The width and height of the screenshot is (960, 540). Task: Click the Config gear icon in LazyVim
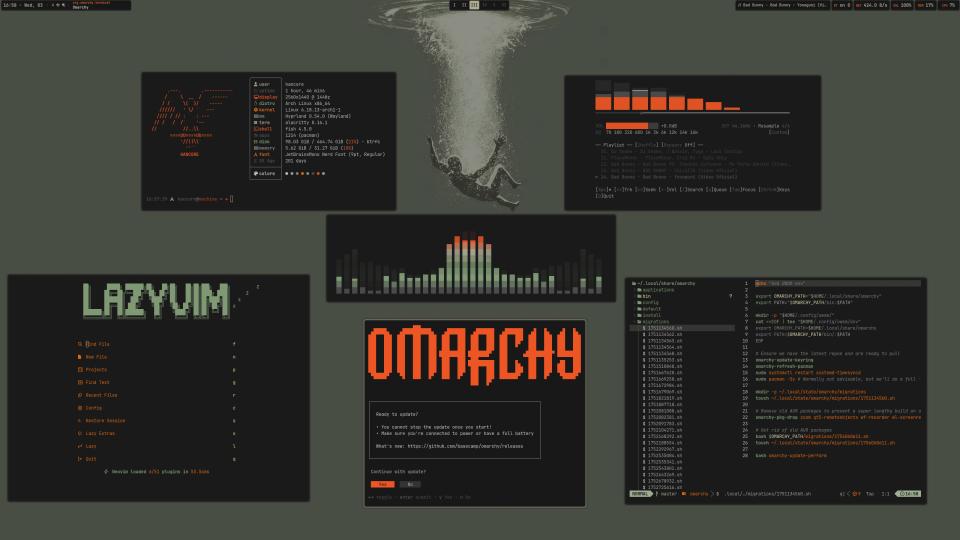pyautogui.click(x=79, y=408)
